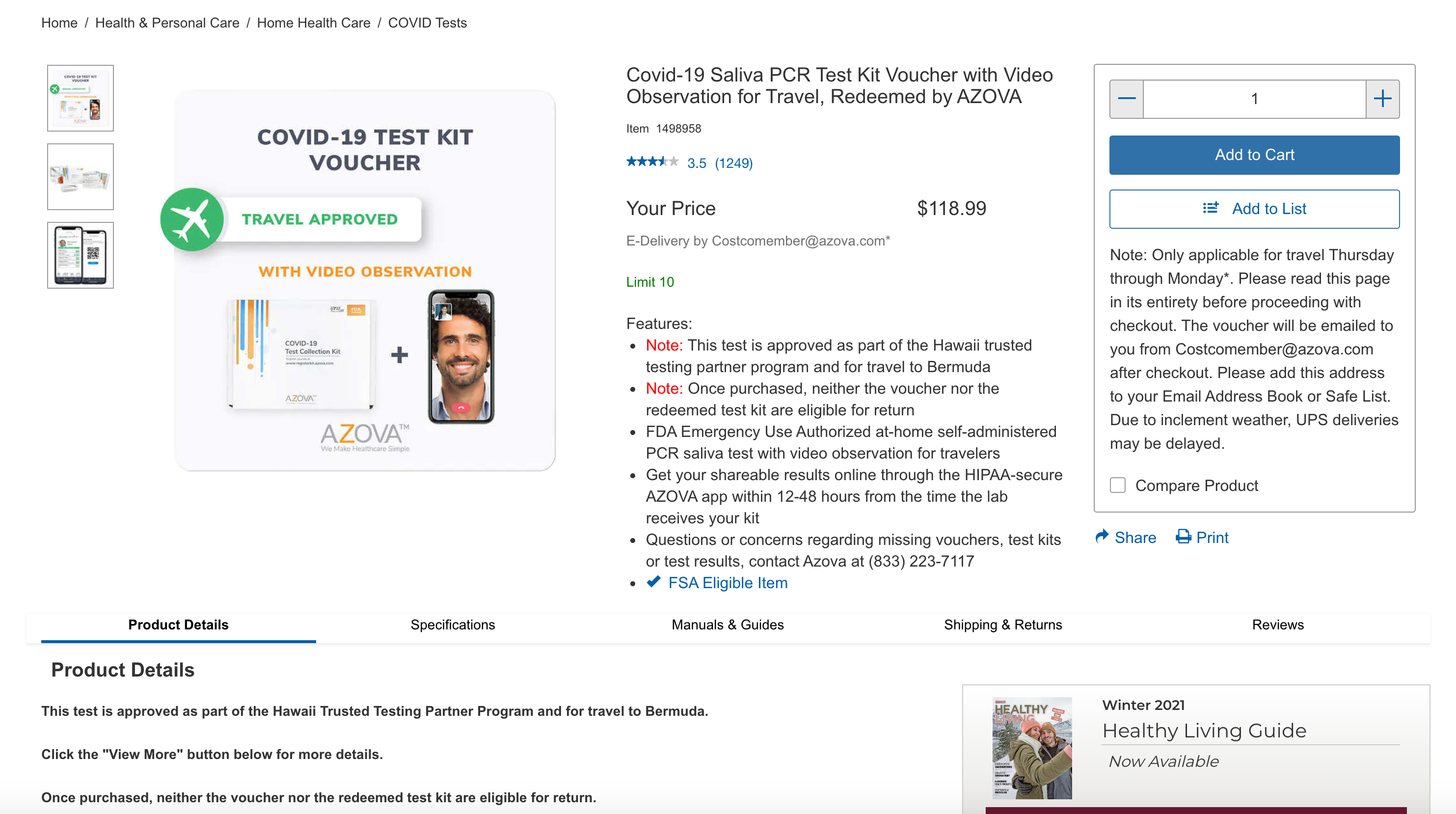View the second test kit thumbnail

point(80,177)
